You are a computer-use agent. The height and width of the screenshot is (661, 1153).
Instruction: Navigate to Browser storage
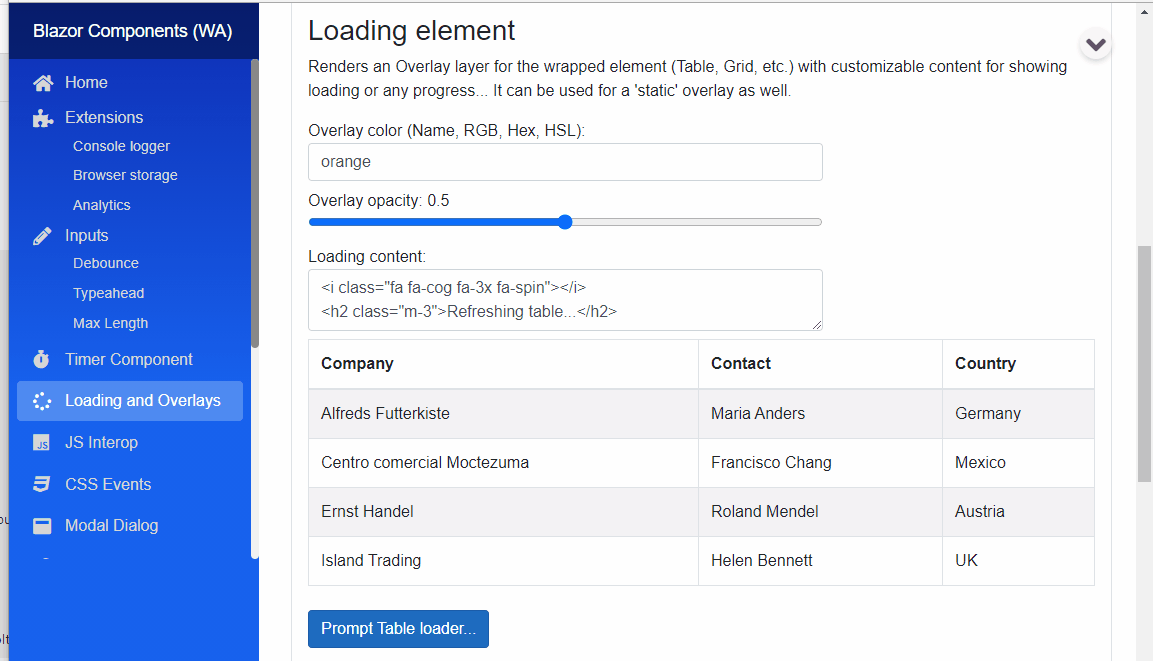tap(126, 174)
